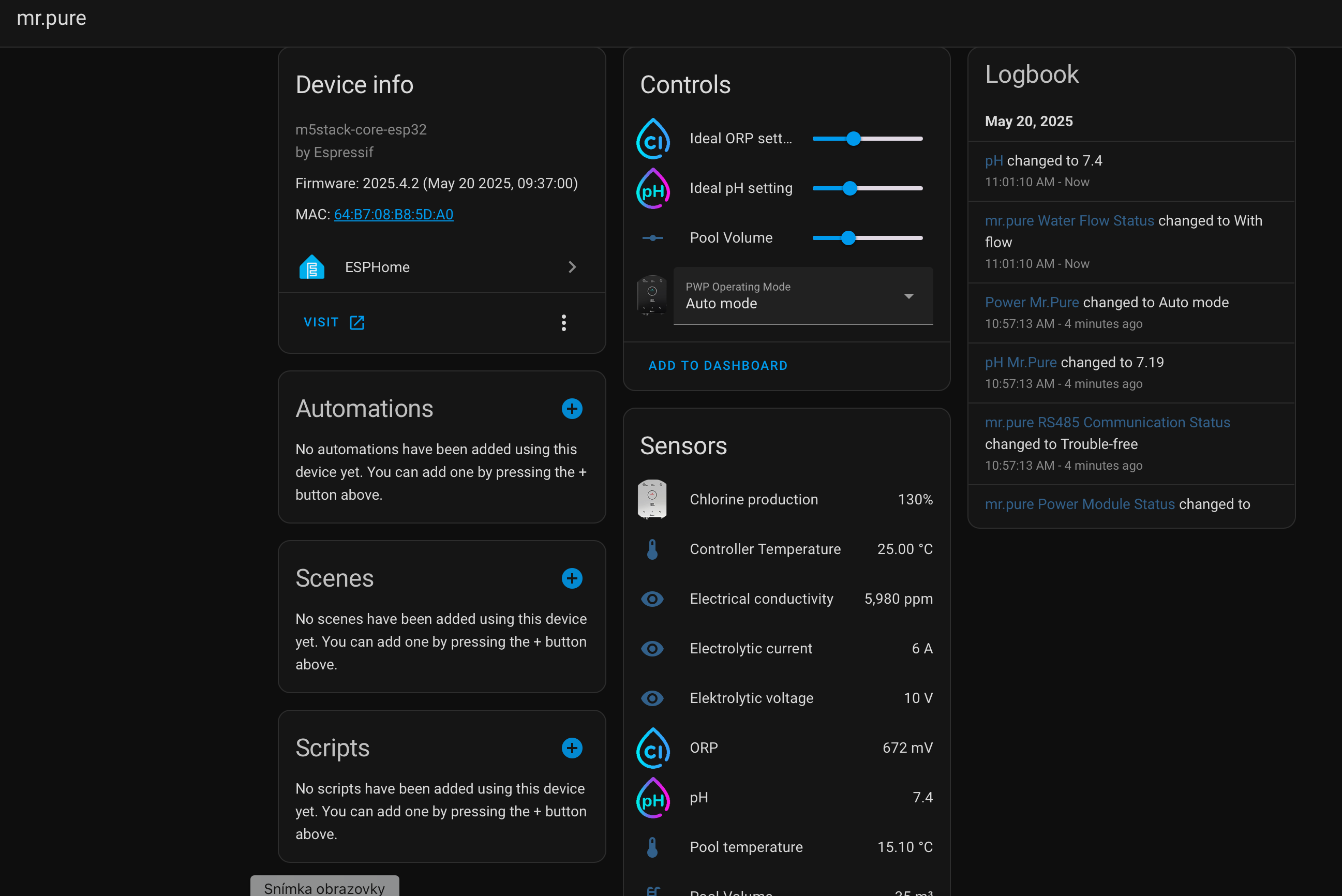Open the MAC address link

393,214
